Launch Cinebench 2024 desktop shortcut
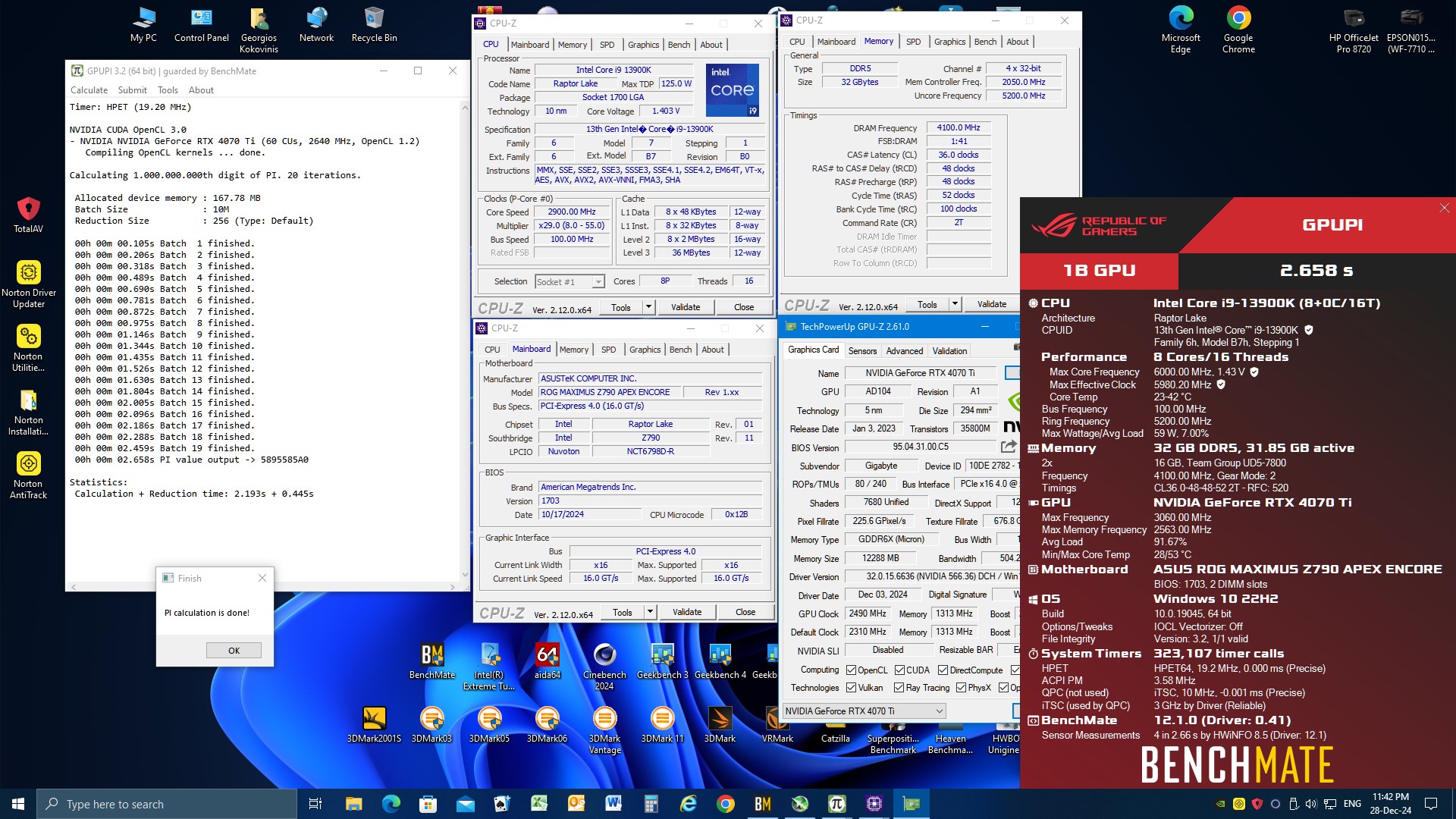The height and width of the screenshot is (819, 1456). pyautogui.click(x=604, y=666)
